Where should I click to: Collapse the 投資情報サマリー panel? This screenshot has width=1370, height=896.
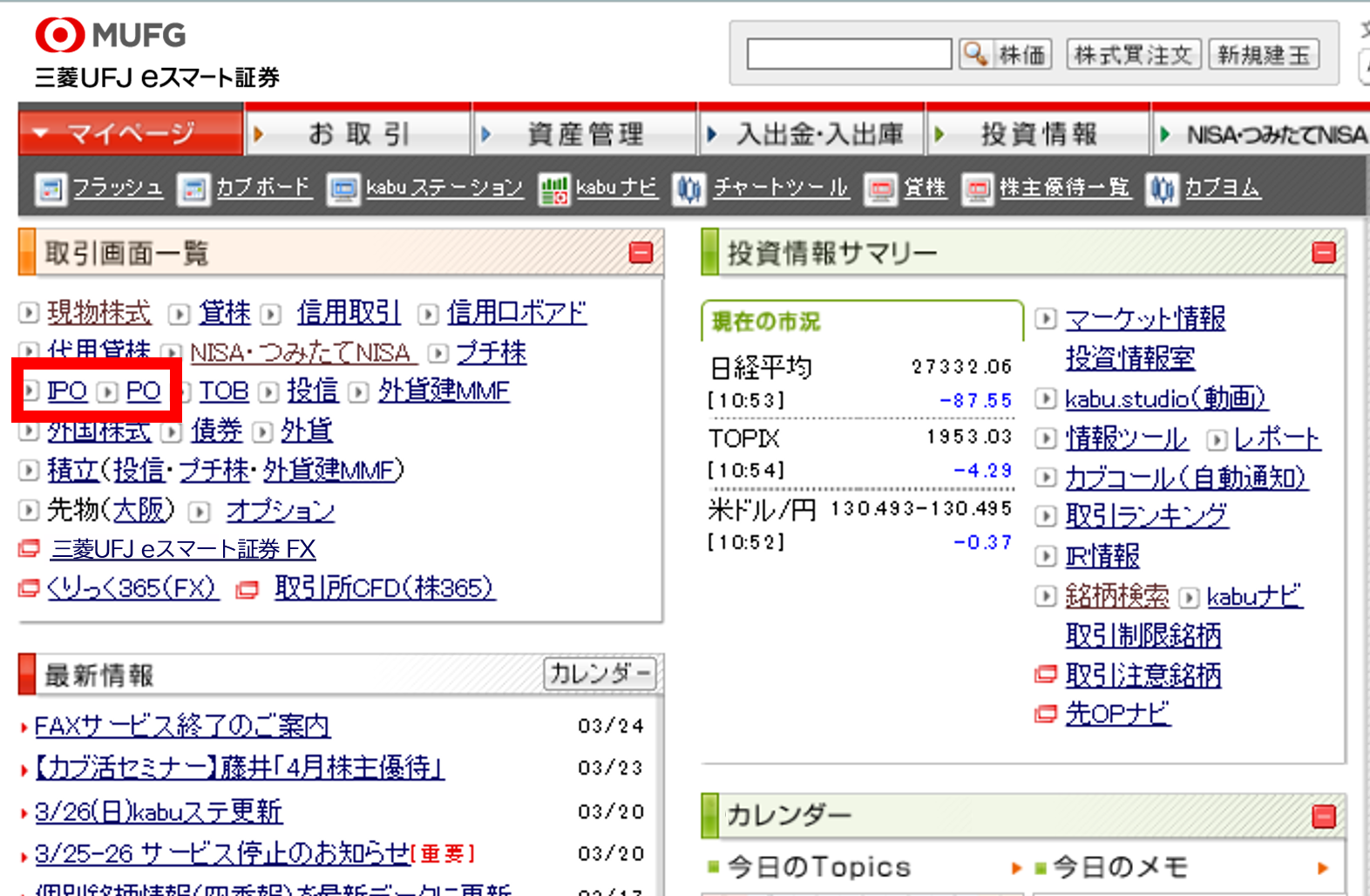(1324, 253)
